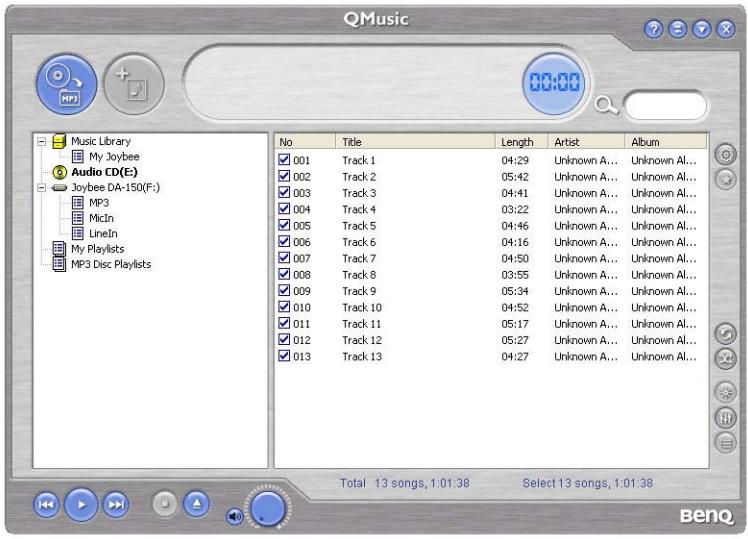This screenshot has height=539, width=748.
Task: Click the length value 05:42
Action: pyautogui.click(x=515, y=177)
